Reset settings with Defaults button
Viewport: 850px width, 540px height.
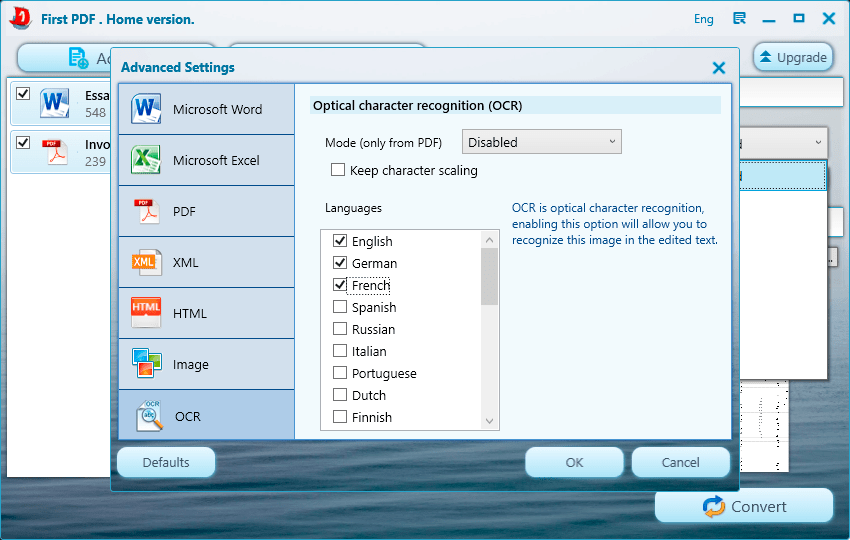[166, 462]
